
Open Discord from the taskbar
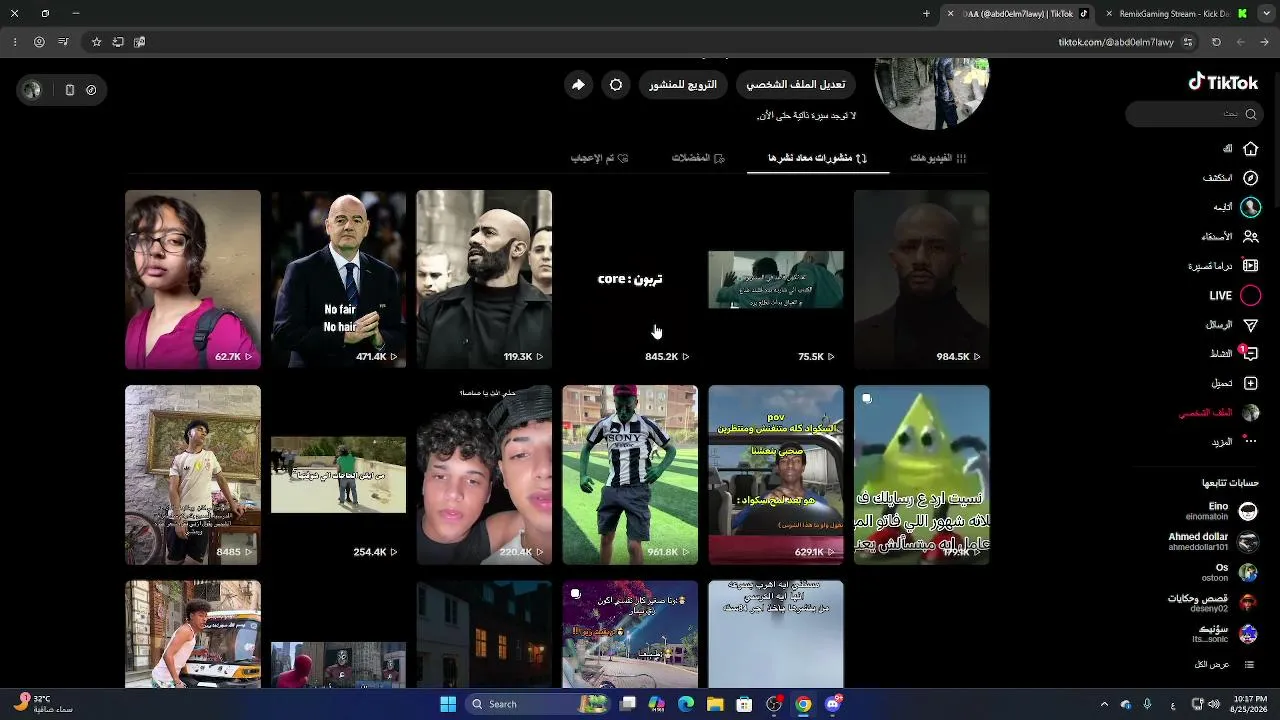pyautogui.click(x=833, y=704)
